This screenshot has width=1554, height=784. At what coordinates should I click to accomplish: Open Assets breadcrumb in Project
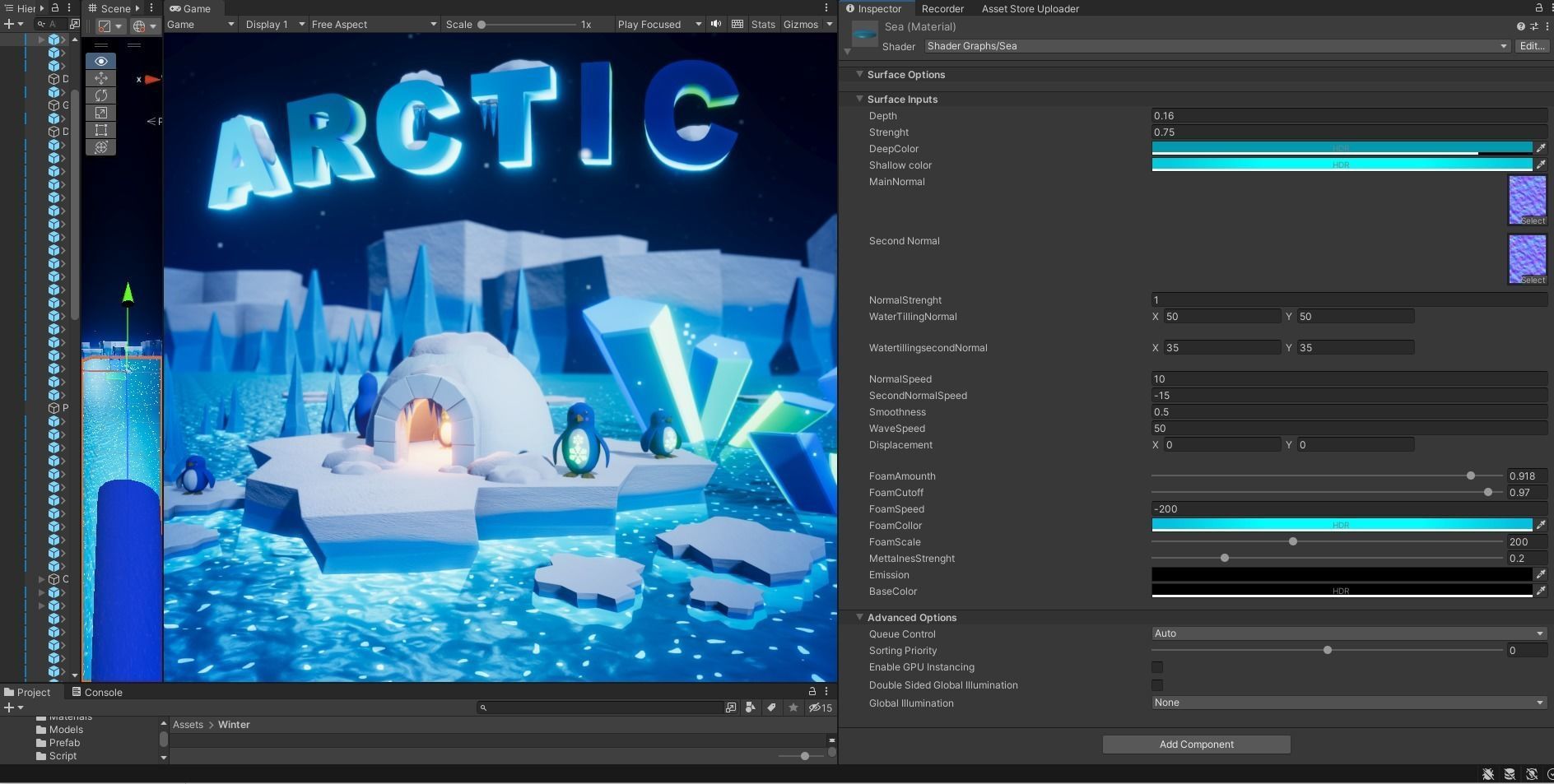188,725
